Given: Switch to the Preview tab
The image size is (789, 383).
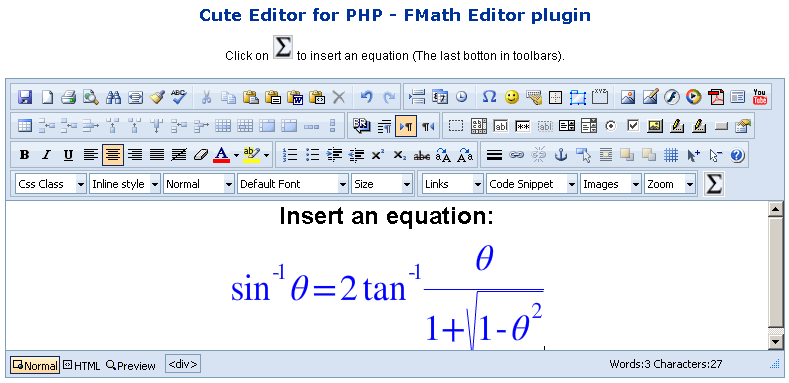Looking at the screenshot, I should tap(131, 365).
